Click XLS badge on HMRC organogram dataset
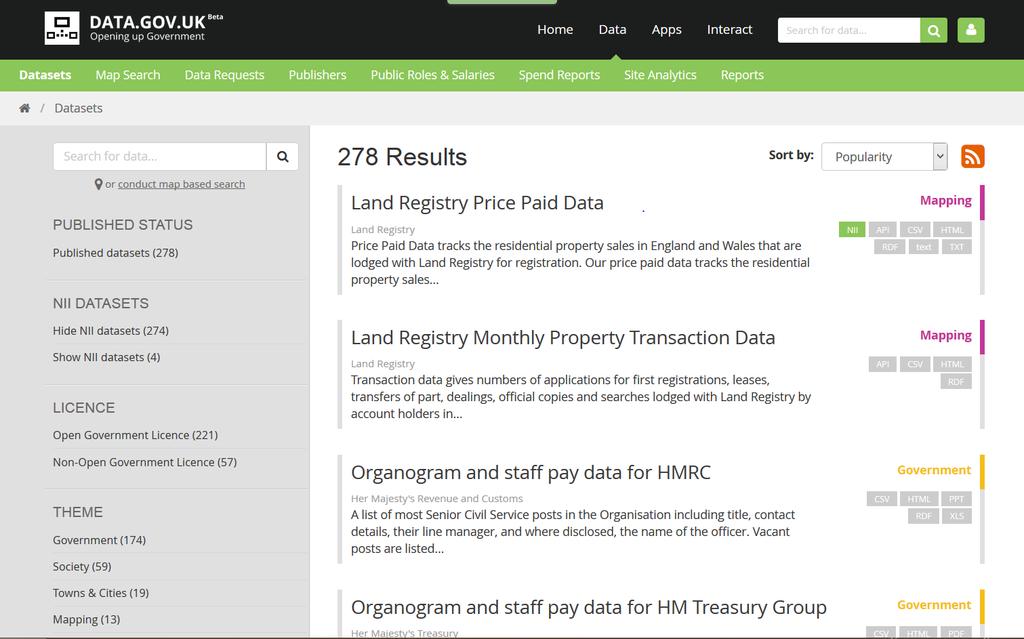The image size is (1024, 639). coord(957,516)
